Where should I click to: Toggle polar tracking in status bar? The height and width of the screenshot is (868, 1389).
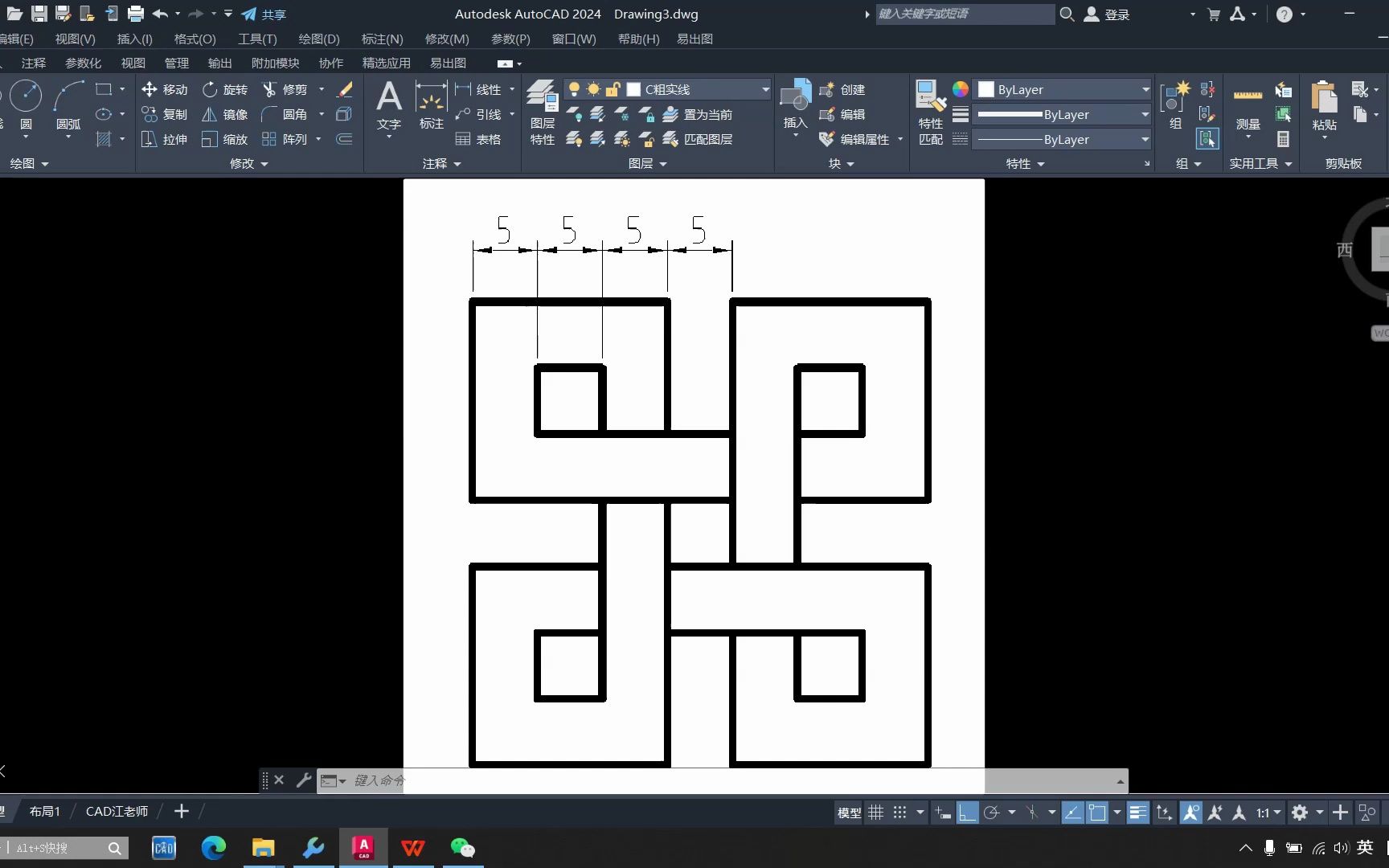pyautogui.click(x=992, y=813)
